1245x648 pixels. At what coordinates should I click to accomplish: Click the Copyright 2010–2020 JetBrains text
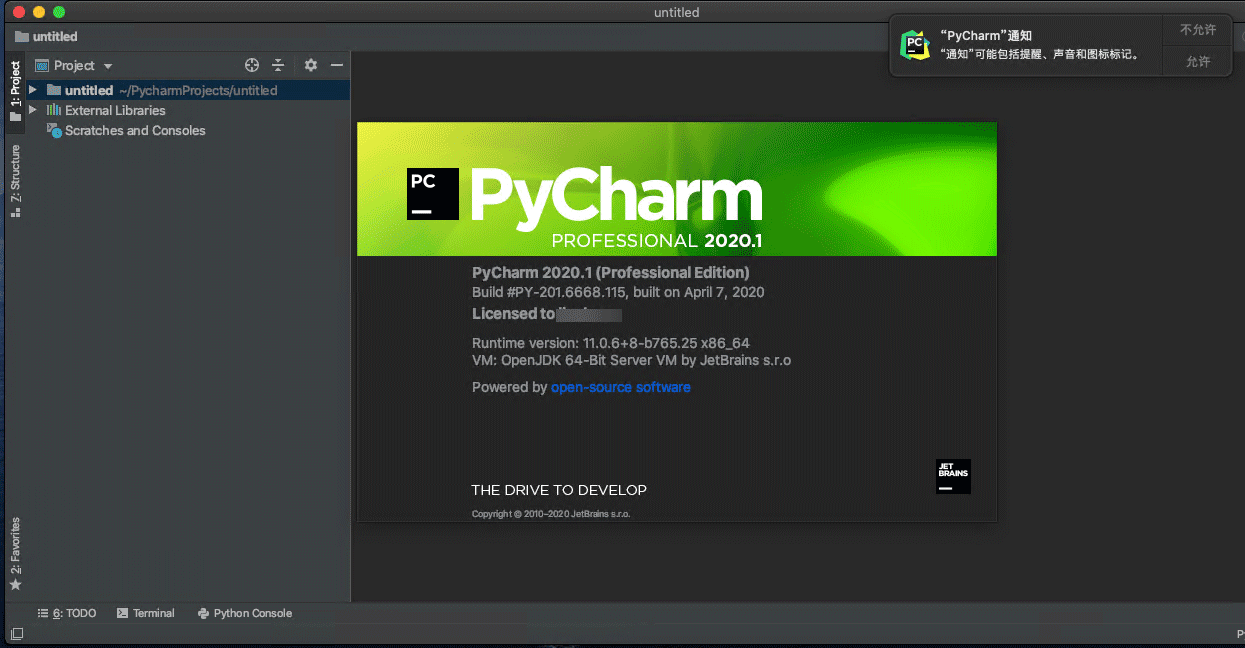(551, 514)
